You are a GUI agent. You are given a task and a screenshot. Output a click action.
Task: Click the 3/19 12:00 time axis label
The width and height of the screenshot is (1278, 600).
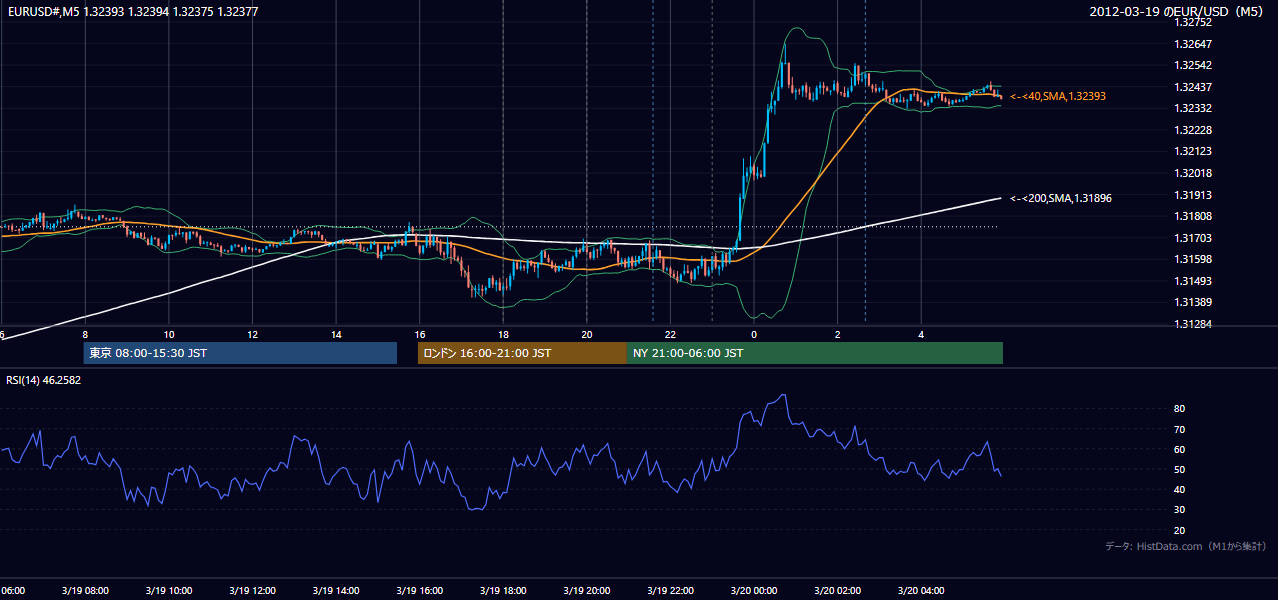pos(252,590)
